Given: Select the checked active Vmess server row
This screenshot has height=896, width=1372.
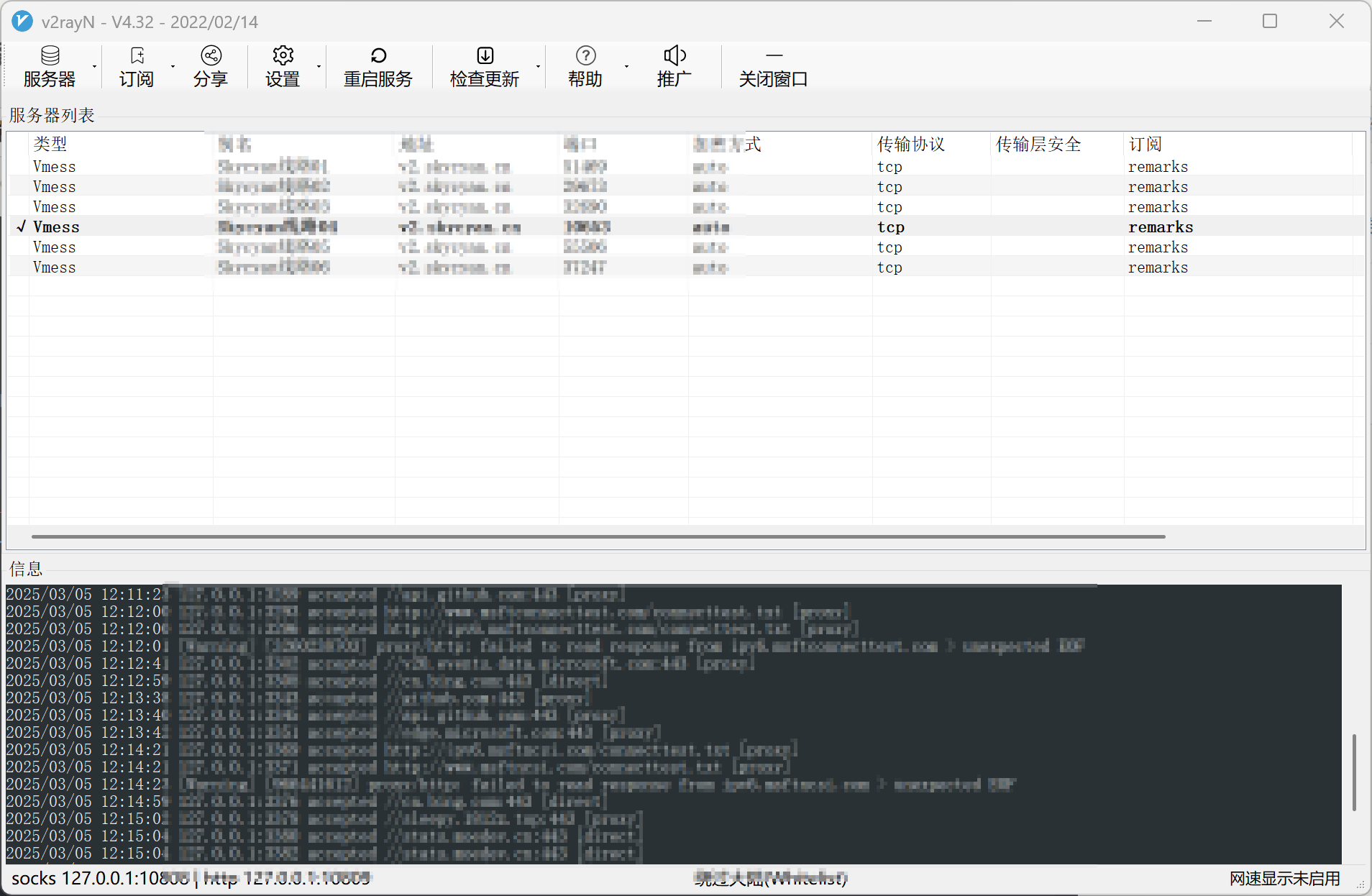Looking at the screenshot, I should (686, 227).
